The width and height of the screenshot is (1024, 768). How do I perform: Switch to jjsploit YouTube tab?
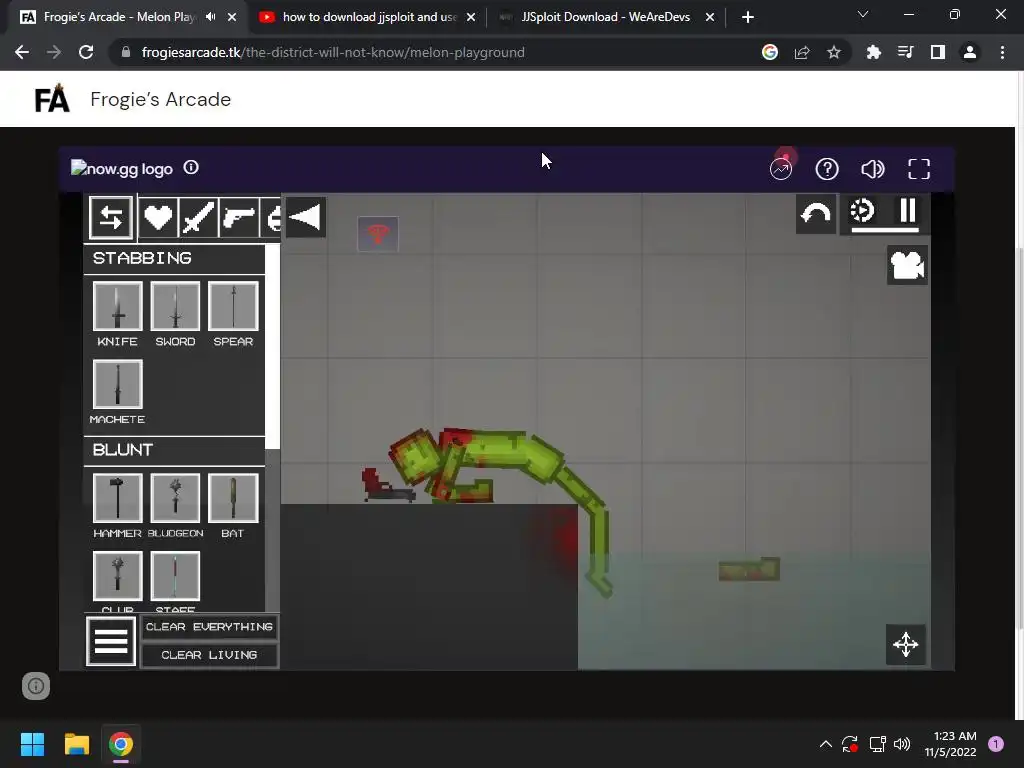pos(368,17)
